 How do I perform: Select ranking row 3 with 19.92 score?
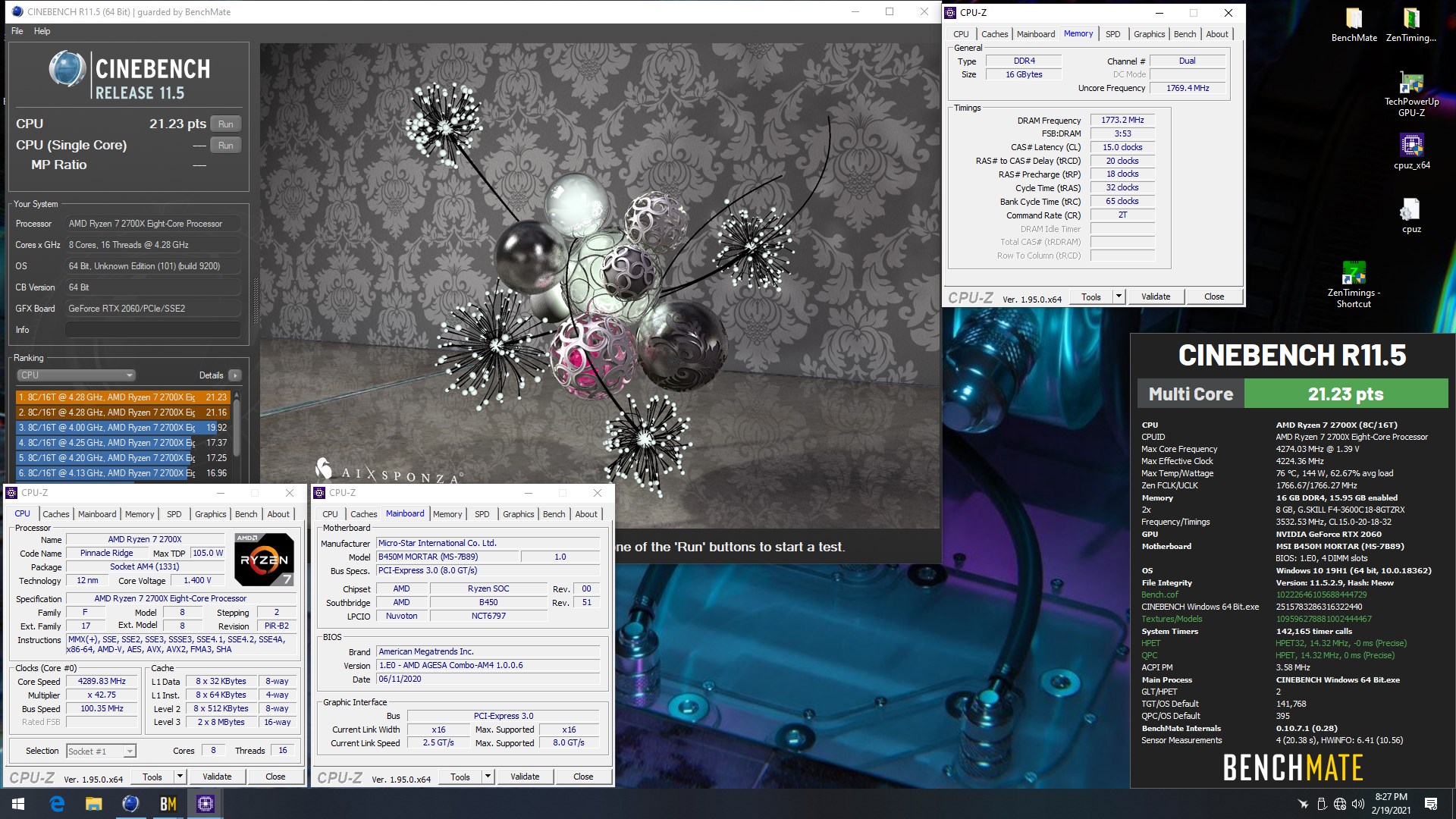(122, 428)
